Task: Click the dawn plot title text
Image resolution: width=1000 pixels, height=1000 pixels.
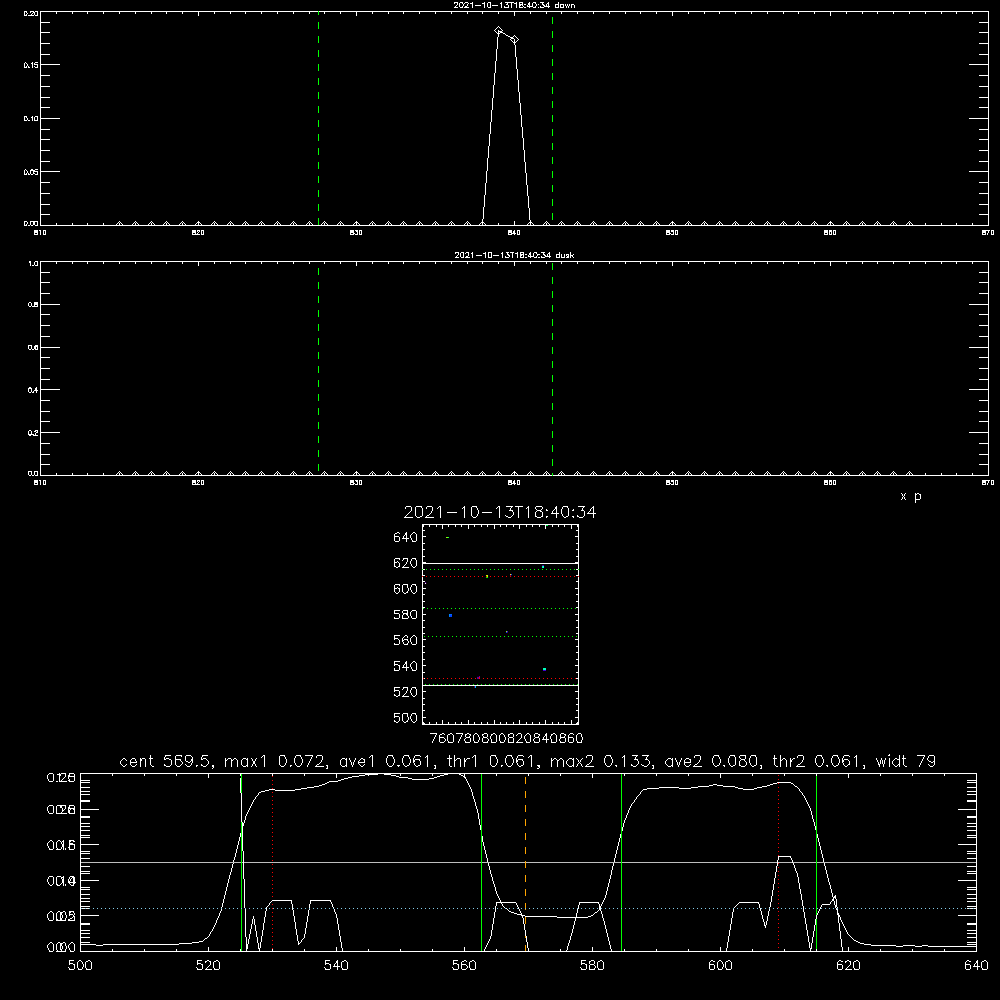Action: coord(514,5)
